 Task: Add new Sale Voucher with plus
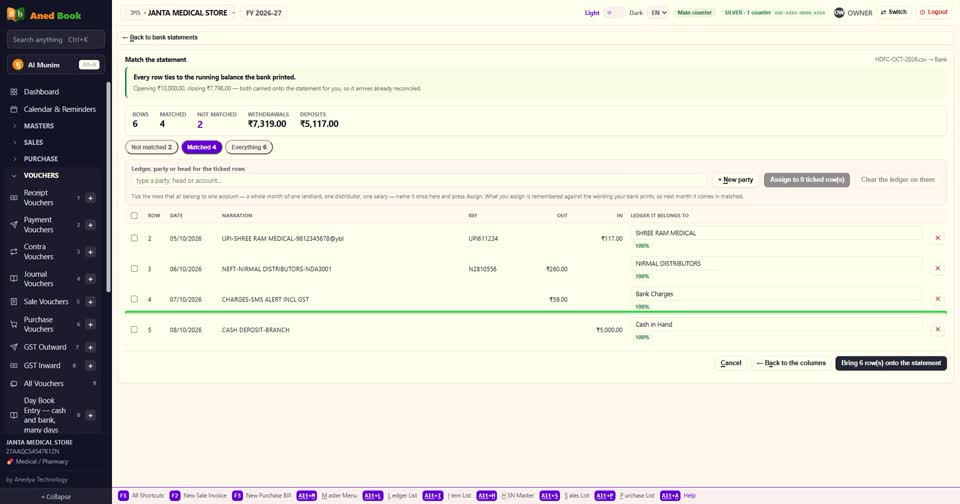click(90, 301)
